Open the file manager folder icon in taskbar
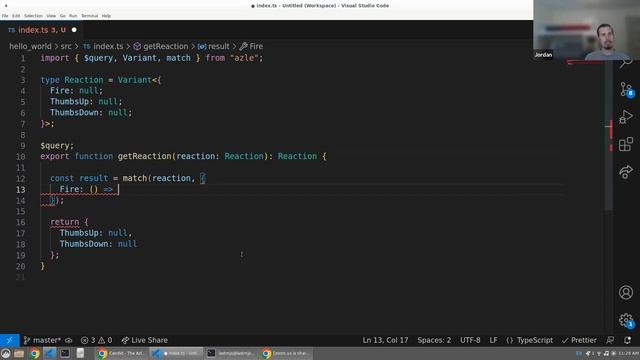Screen dimensions: 640x360 tap(19, 353)
